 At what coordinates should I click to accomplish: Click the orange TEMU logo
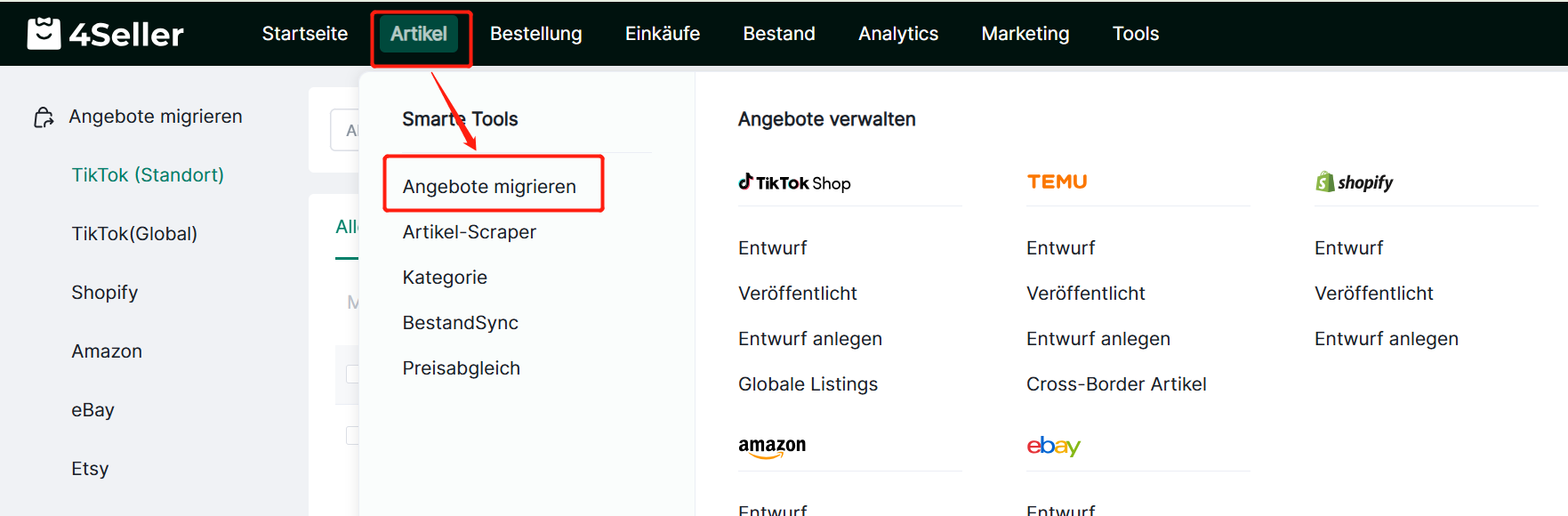[1057, 181]
